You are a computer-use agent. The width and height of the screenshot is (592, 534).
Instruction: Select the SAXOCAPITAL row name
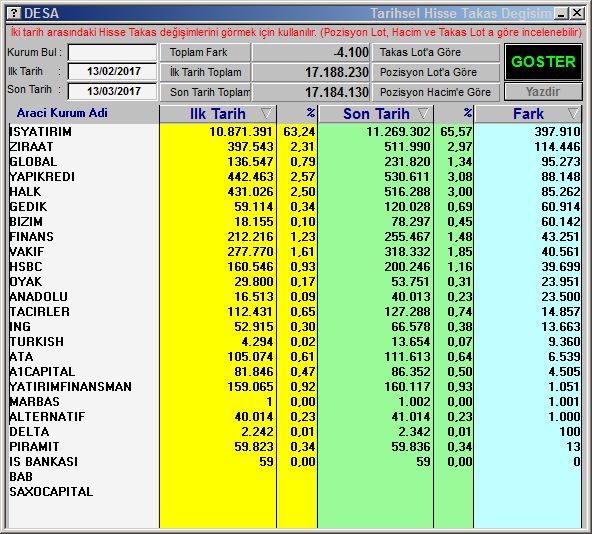51,492
